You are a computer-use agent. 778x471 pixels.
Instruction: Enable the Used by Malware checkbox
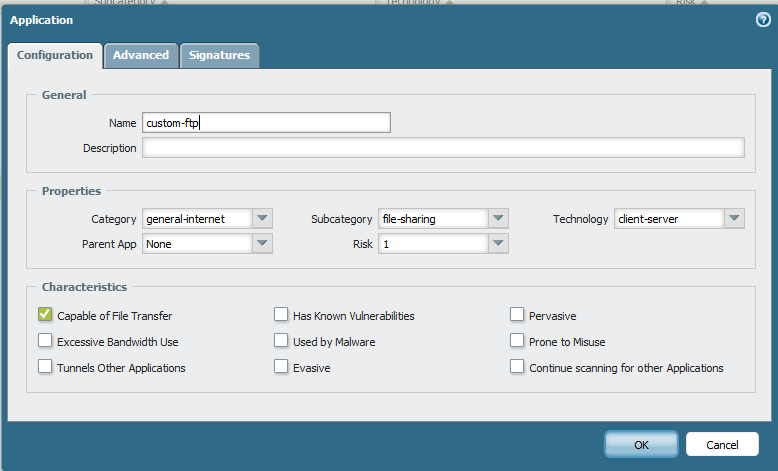click(281, 341)
